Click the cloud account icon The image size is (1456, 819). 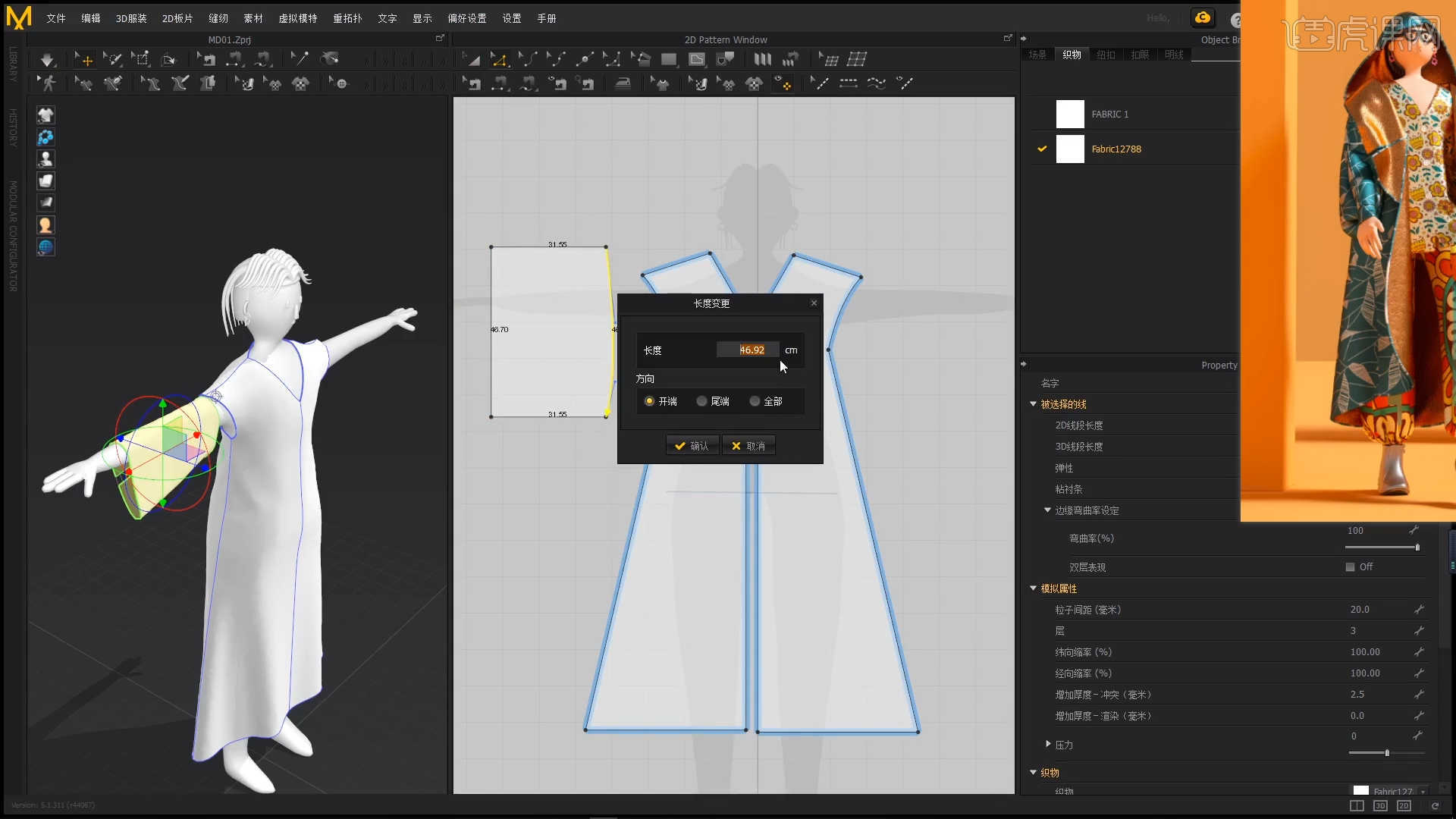click(x=1203, y=17)
